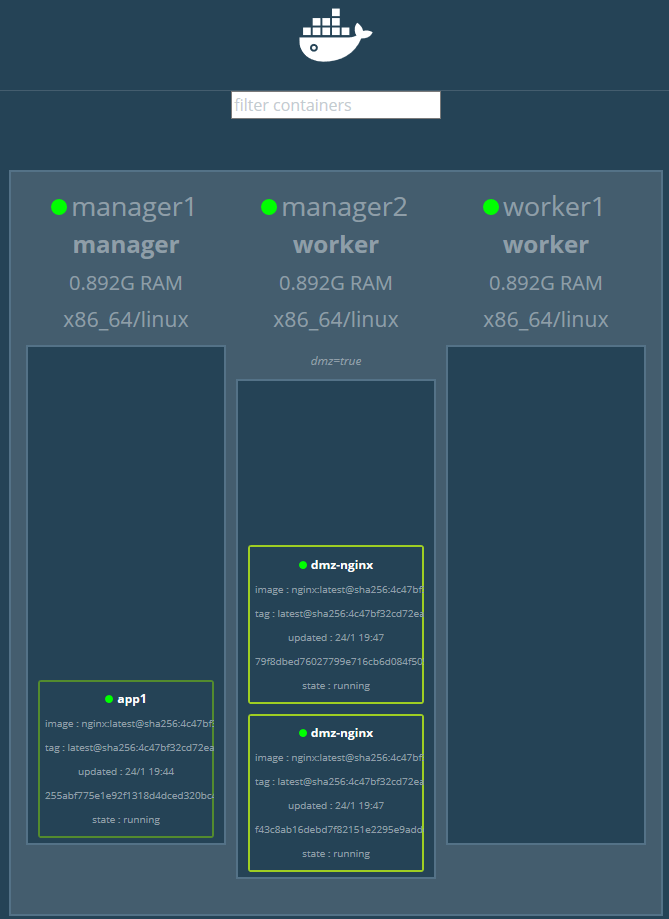Click the green dot next to app1

click(x=109, y=699)
